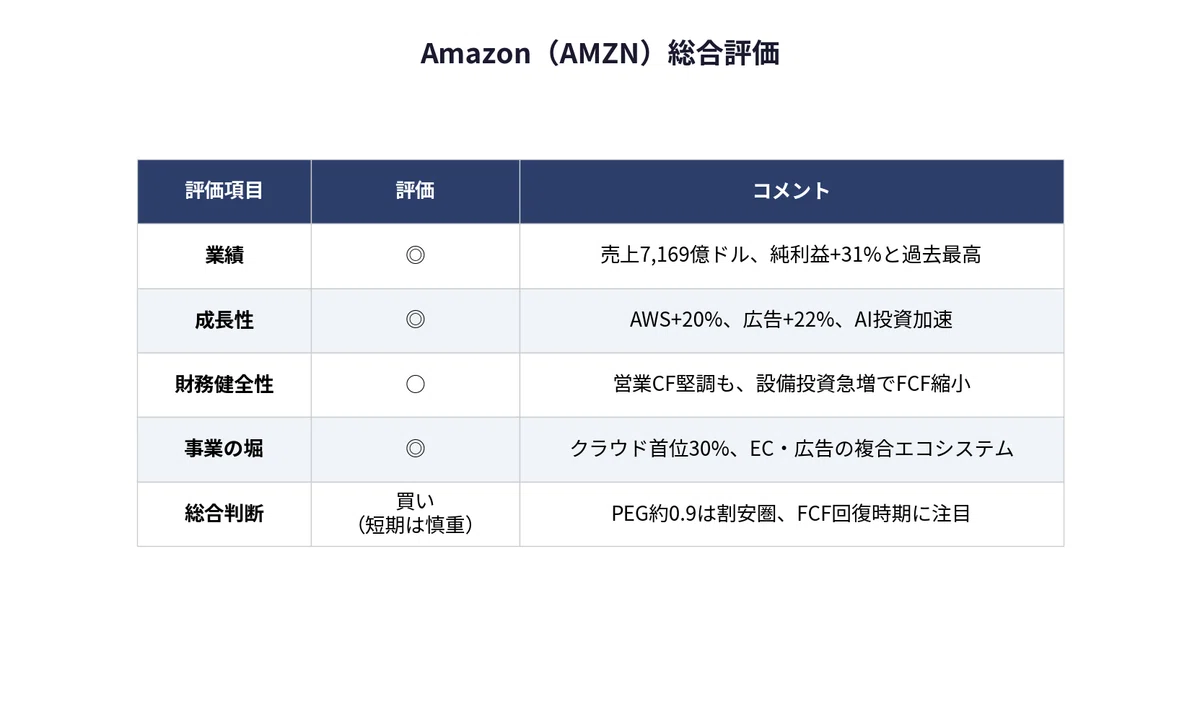Click the double-circle icon in 成長性 row

[x=415, y=320]
